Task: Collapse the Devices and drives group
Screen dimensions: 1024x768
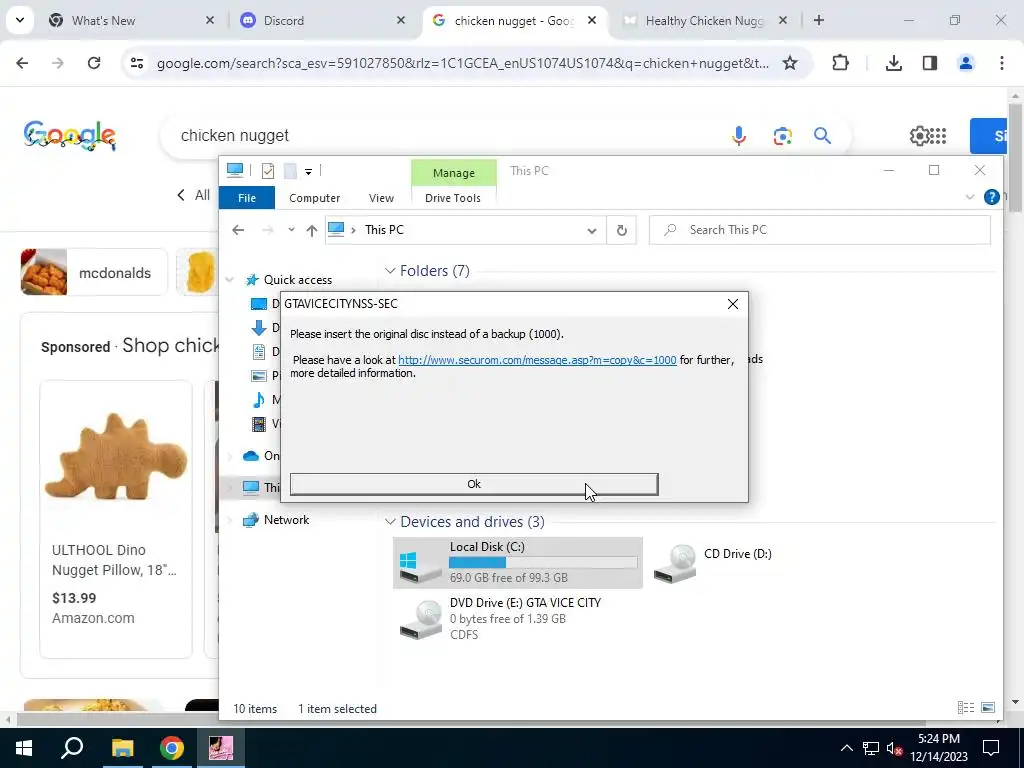Action: coord(390,522)
